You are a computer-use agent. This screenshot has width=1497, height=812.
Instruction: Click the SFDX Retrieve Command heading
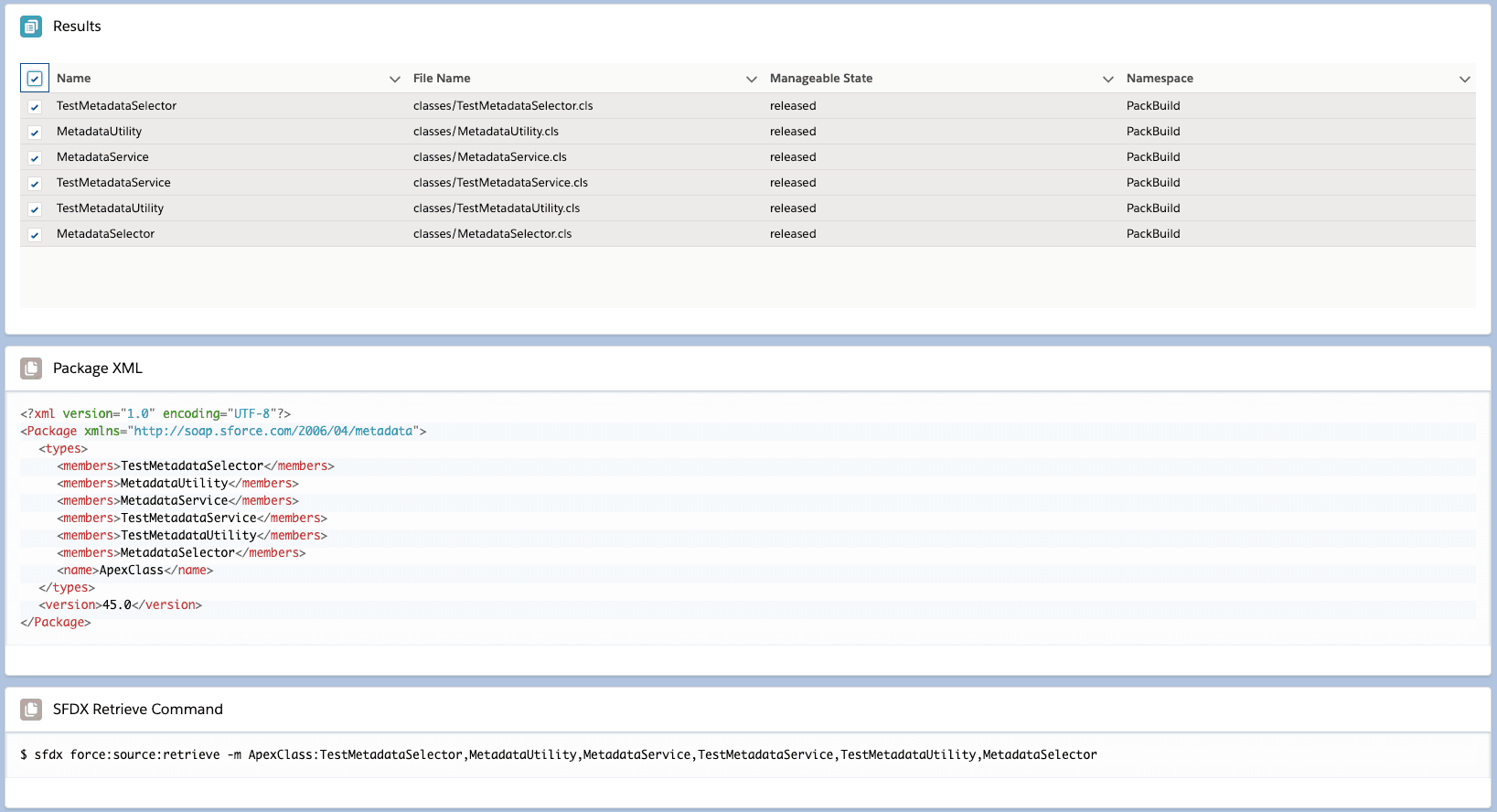point(138,710)
